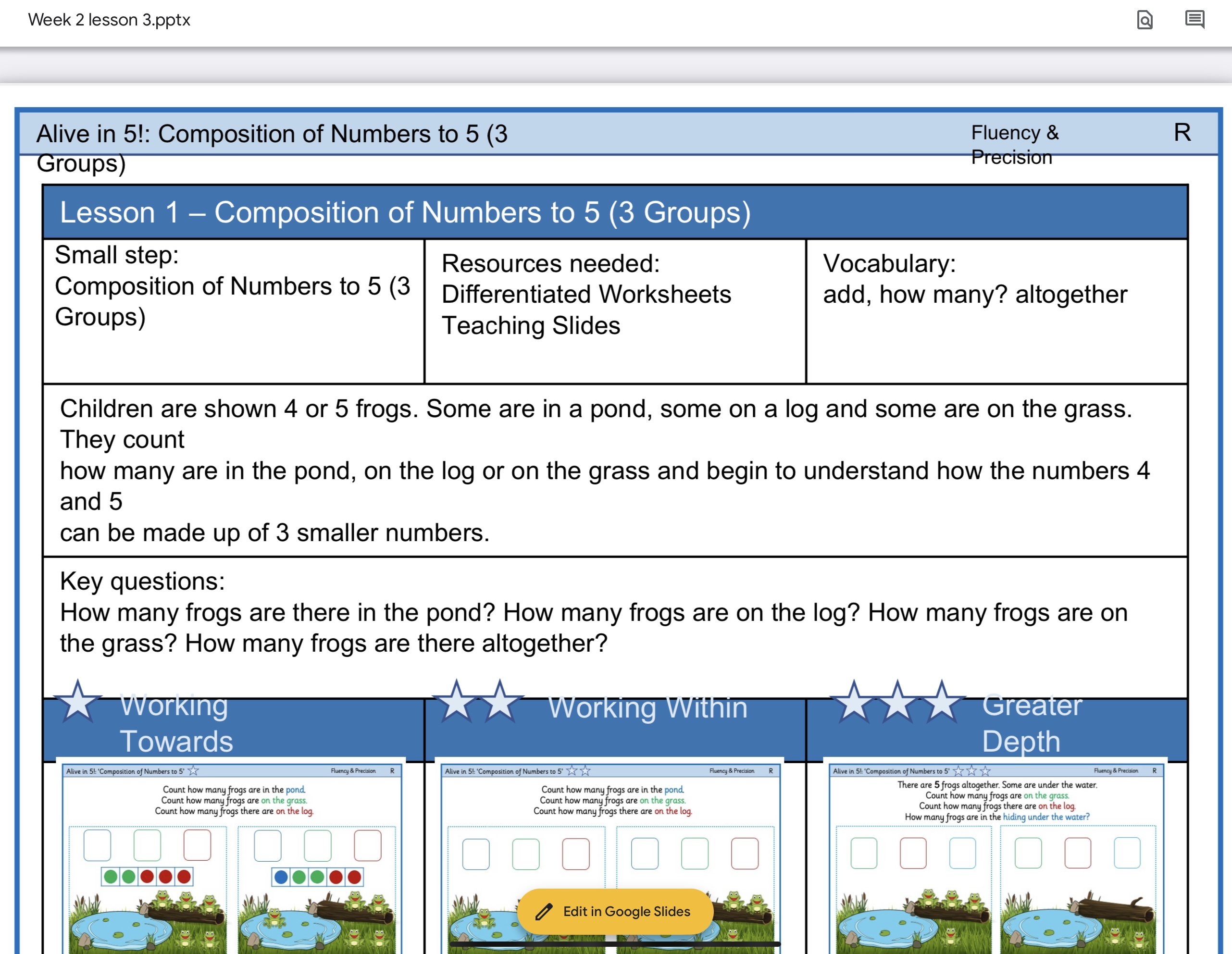Tap the pencil icon in Edit button

pyautogui.click(x=543, y=912)
